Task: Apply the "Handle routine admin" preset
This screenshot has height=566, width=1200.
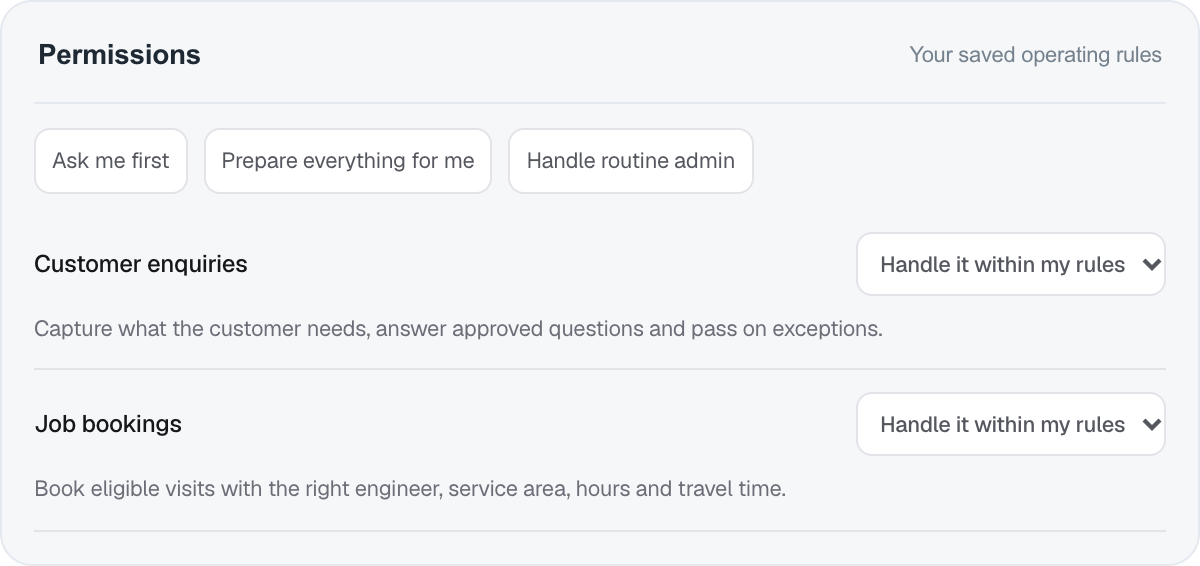Action: click(631, 161)
